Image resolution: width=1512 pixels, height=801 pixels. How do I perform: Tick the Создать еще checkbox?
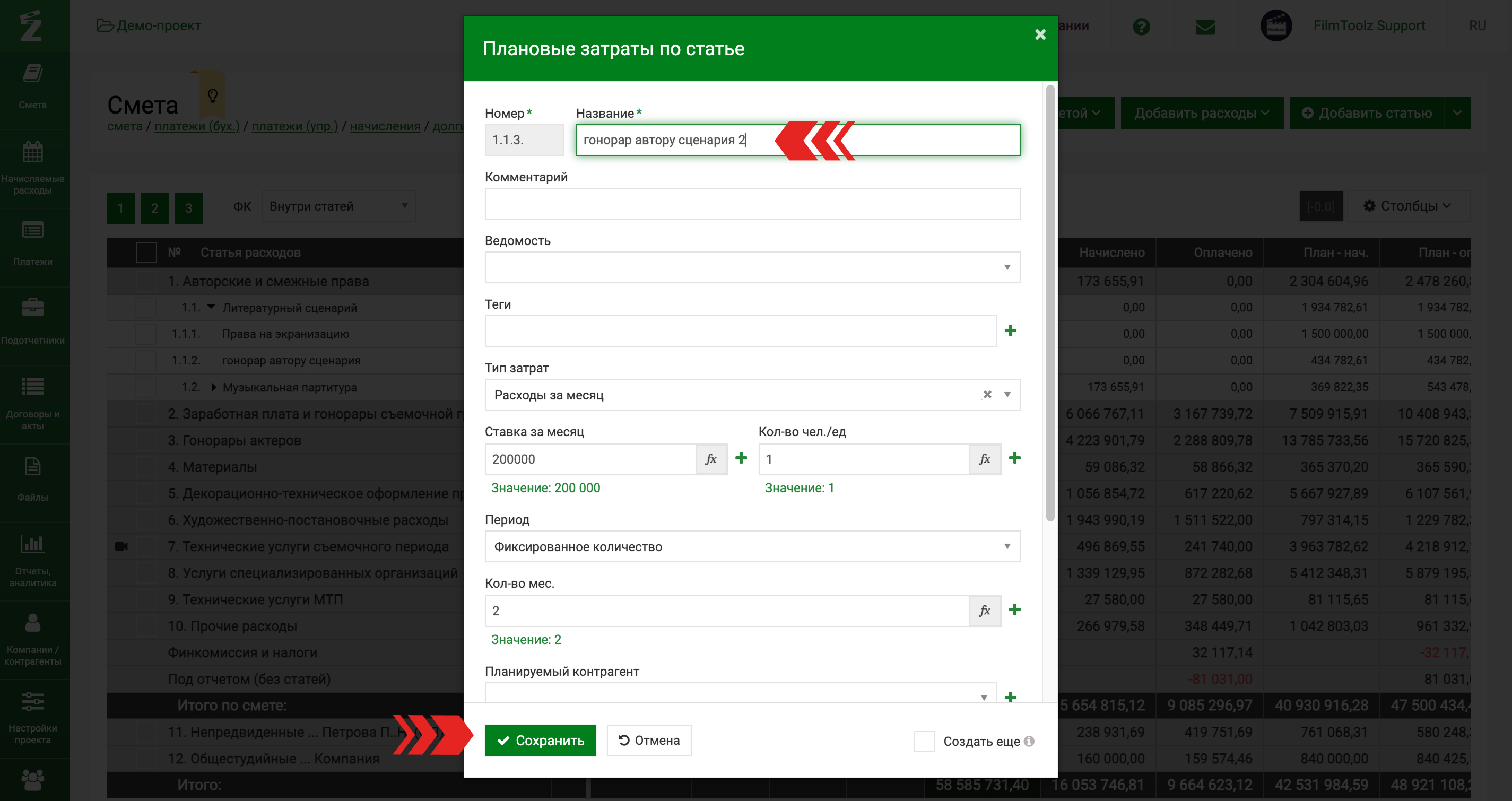click(x=925, y=741)
